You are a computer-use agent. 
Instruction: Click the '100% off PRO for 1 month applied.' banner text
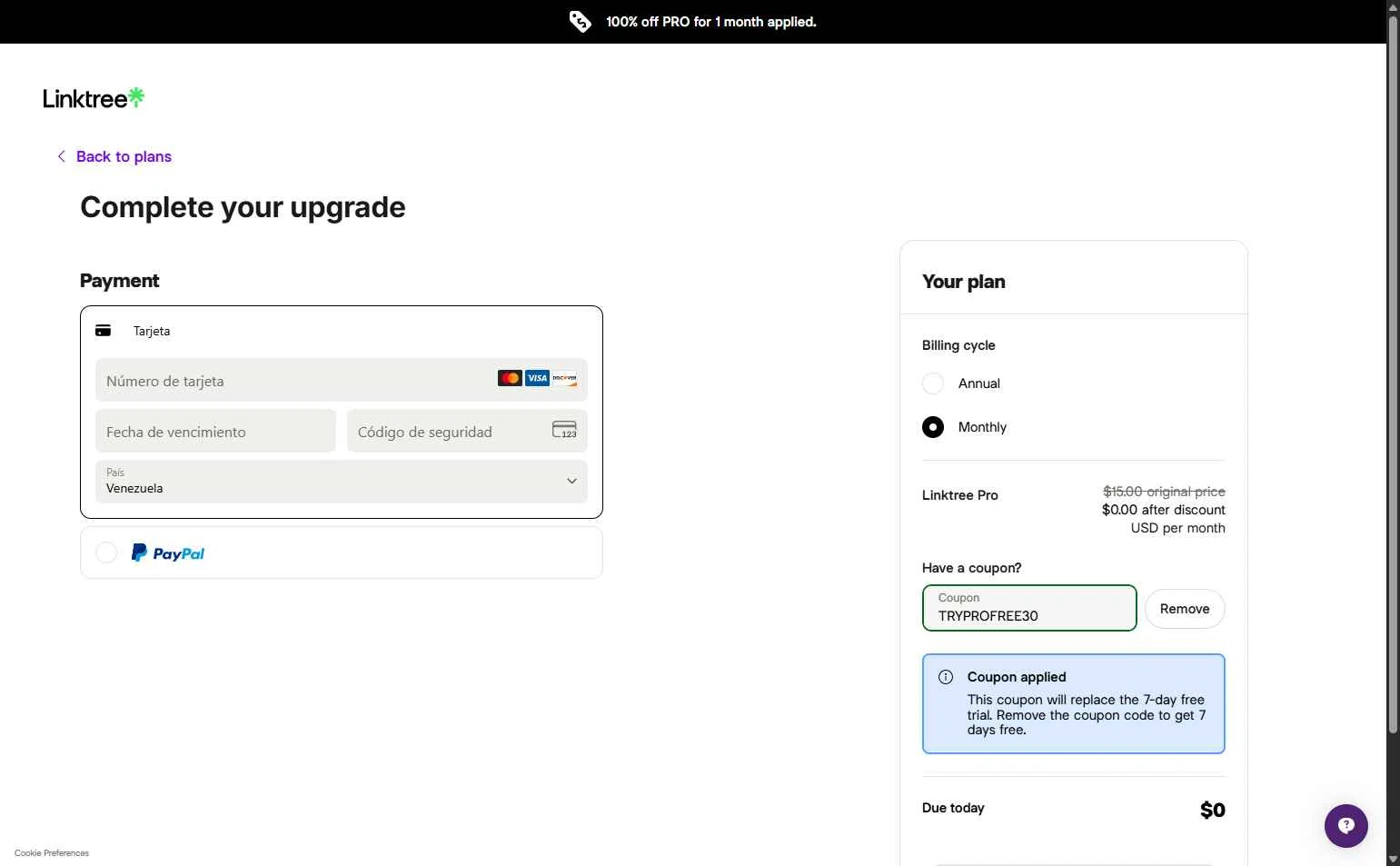click(x=711, y=22)
